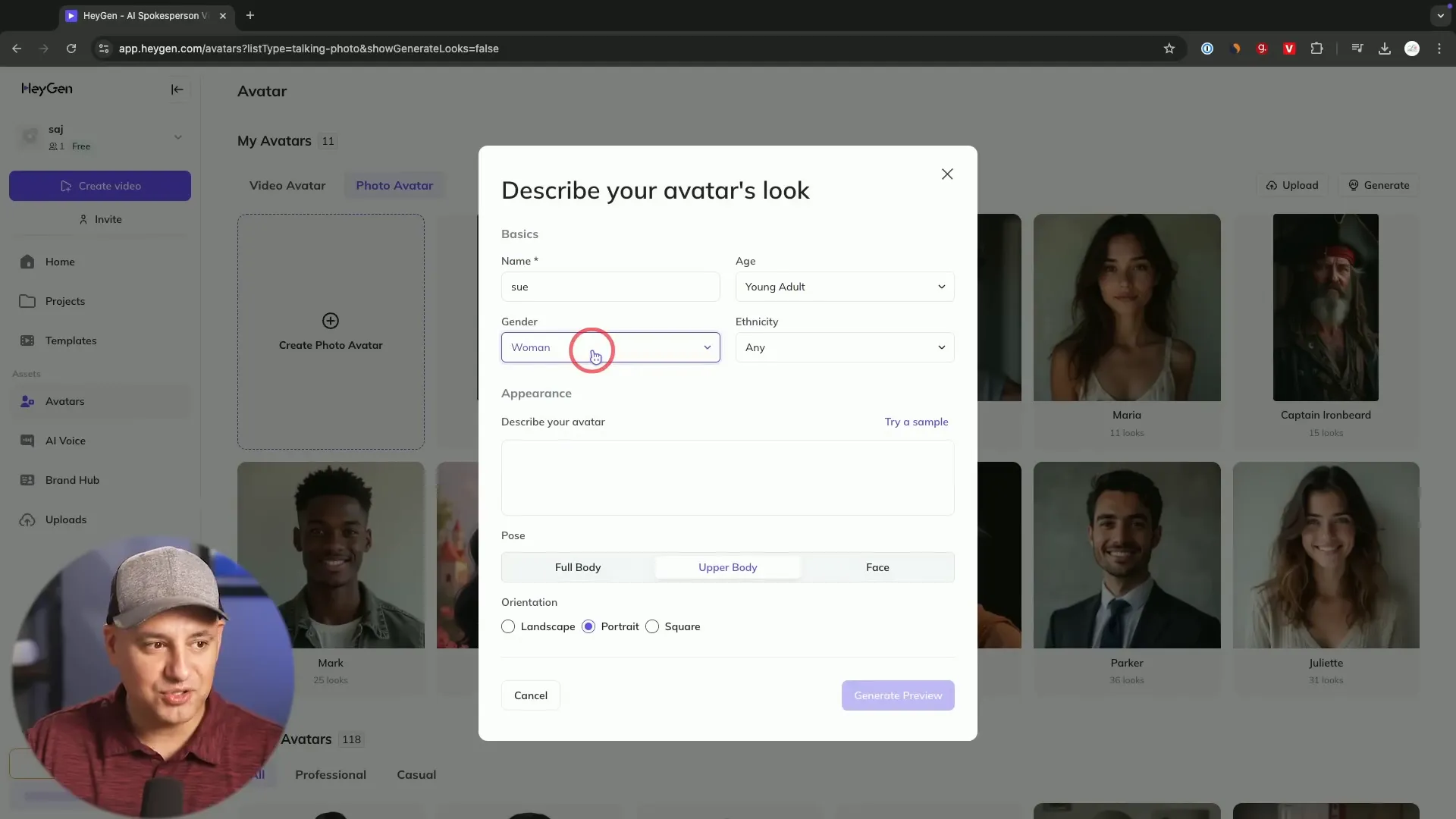Click the Describe your avatar text area
The image size is (1456, 819).
[728, 478]
